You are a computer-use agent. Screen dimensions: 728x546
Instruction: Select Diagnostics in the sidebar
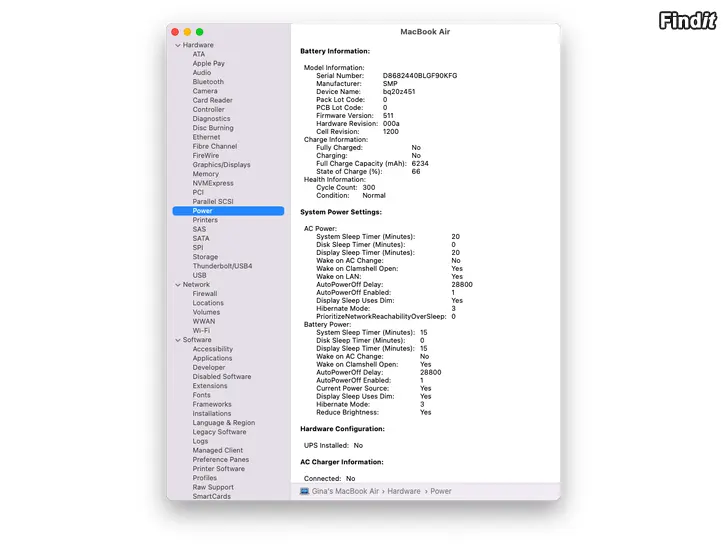pyautogui.click(x=211, y=119)
